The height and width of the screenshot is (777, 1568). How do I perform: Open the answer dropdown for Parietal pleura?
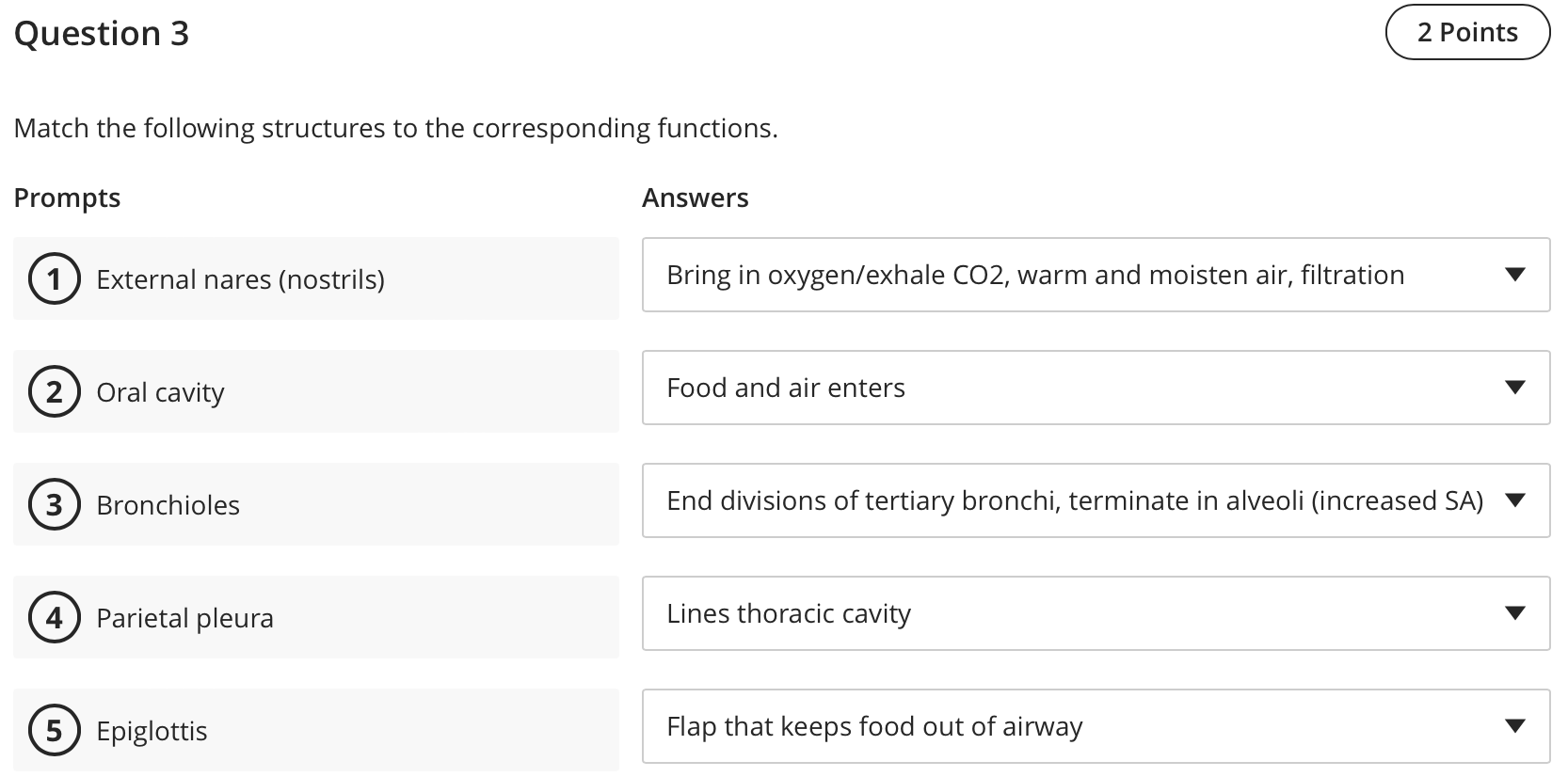pos(1096,613)
